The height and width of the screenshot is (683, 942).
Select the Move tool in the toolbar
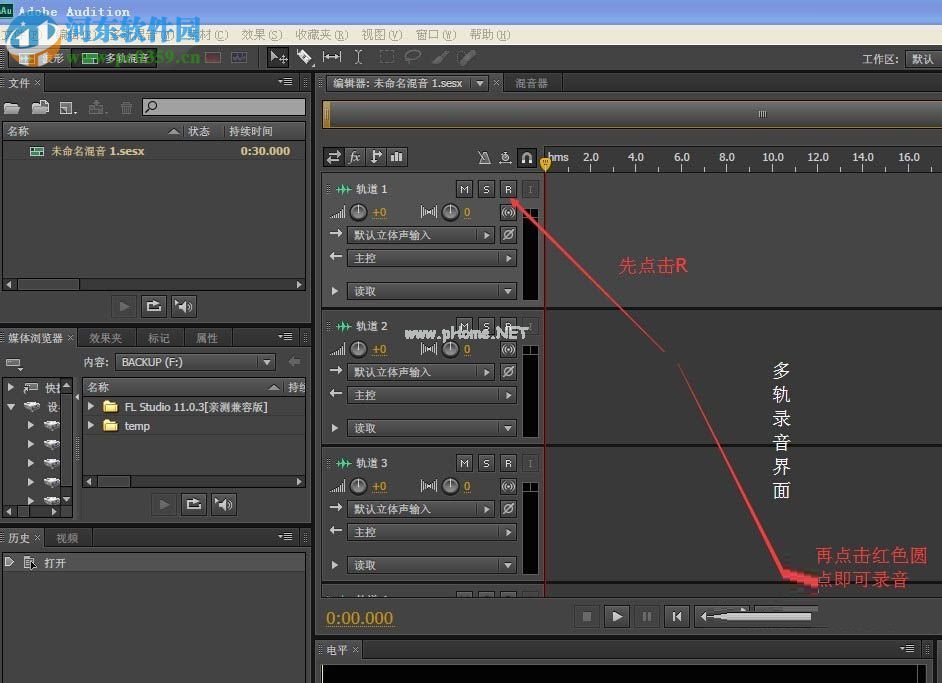tap(279, 58)
